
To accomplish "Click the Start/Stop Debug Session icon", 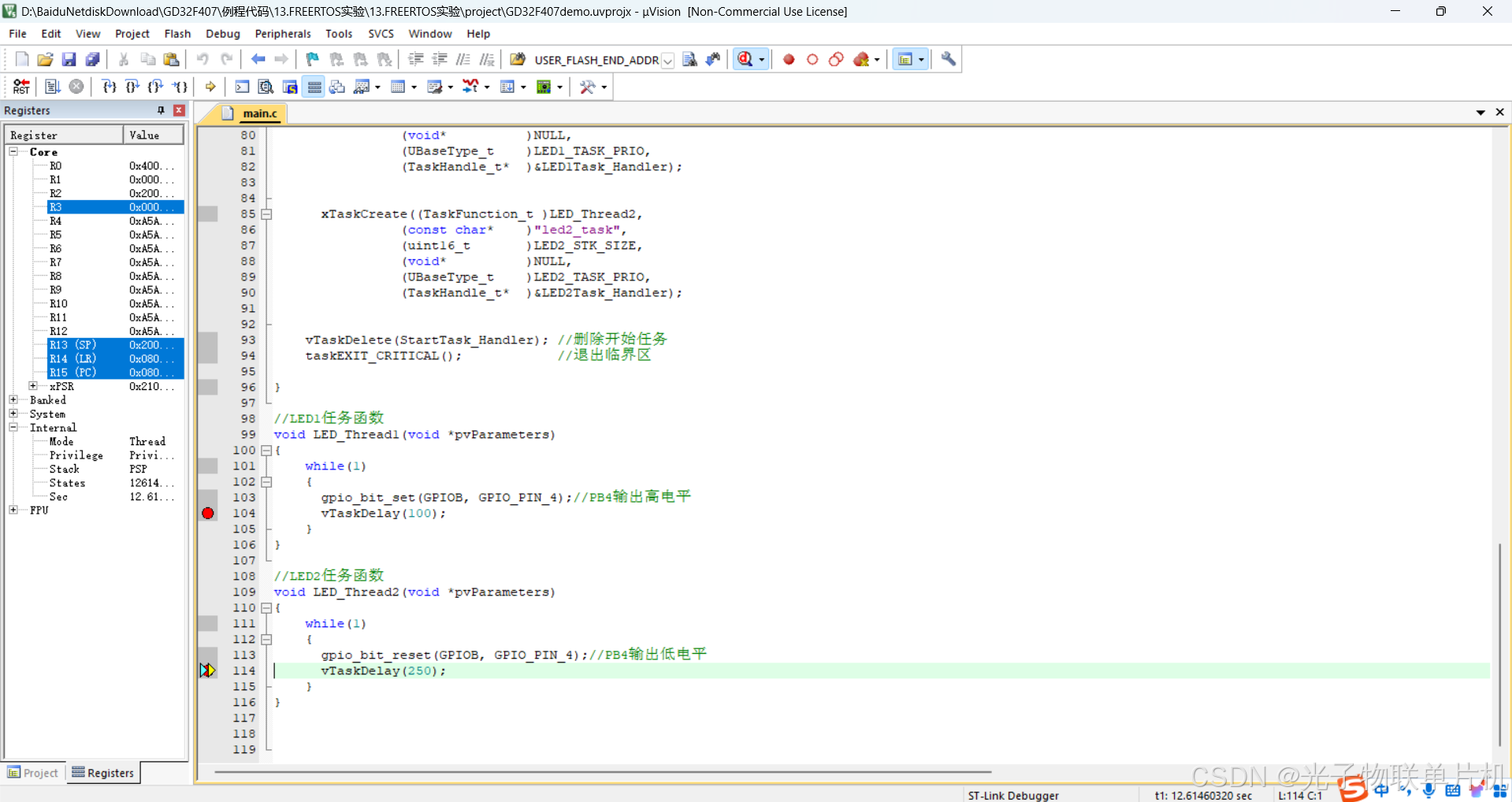I will pos(745,60).
